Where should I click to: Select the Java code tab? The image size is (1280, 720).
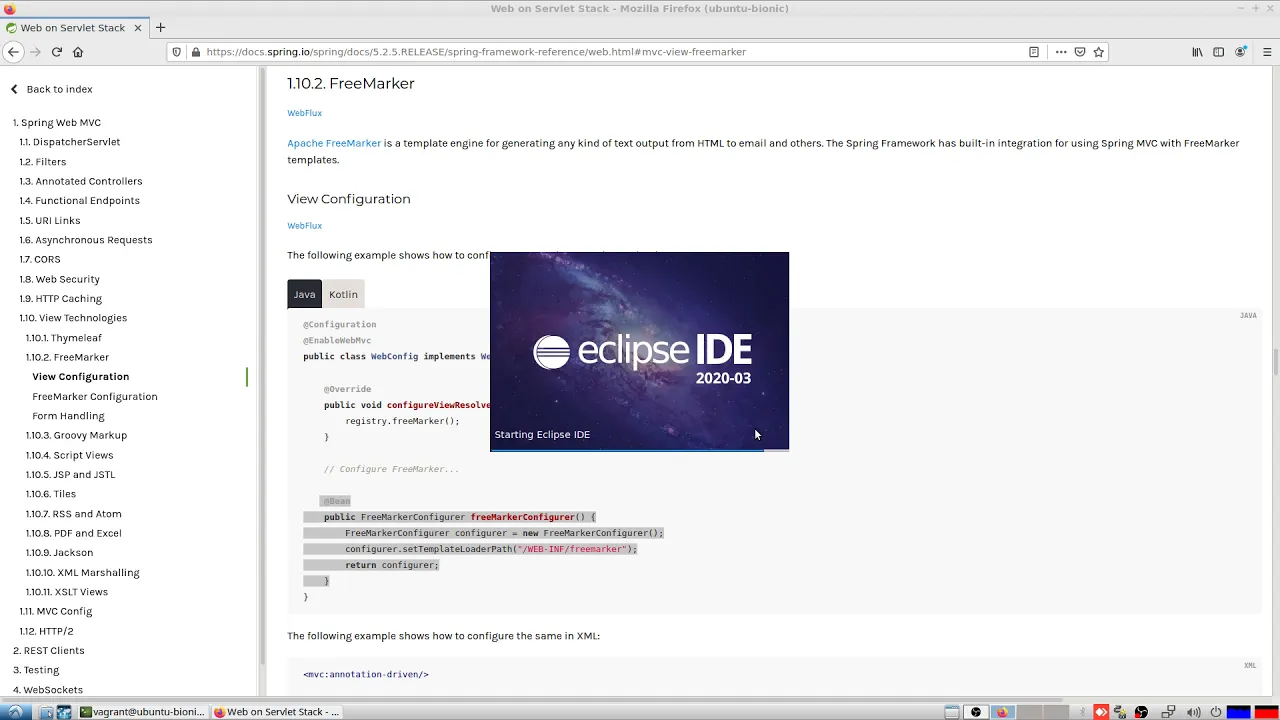point(304,294)
